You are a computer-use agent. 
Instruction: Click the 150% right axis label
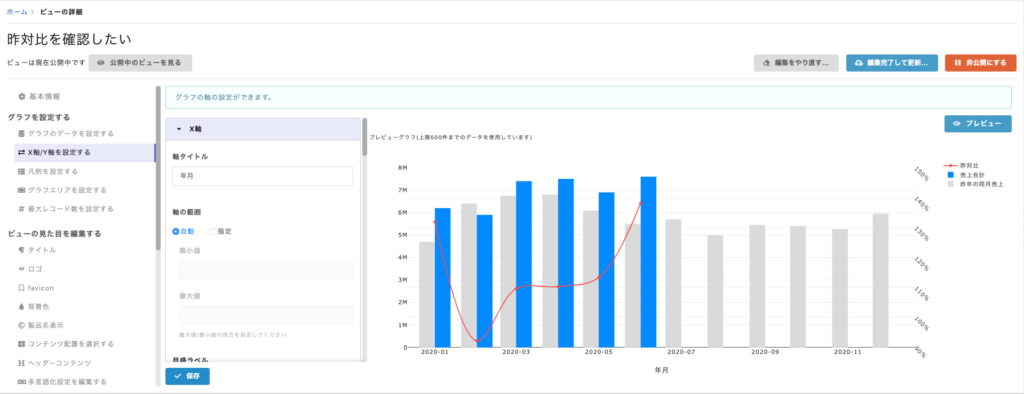[x=921, y=174]
